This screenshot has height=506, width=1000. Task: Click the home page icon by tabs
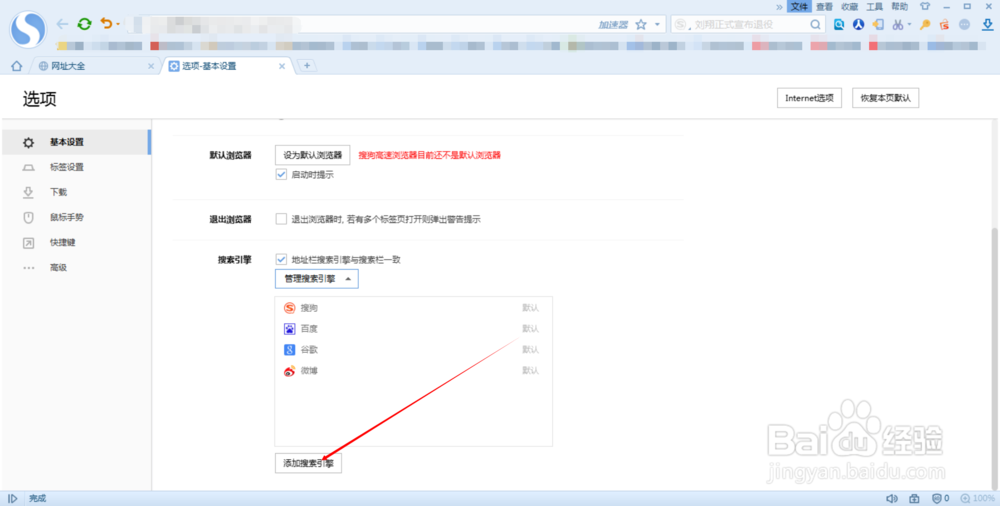tap(17, 66)
